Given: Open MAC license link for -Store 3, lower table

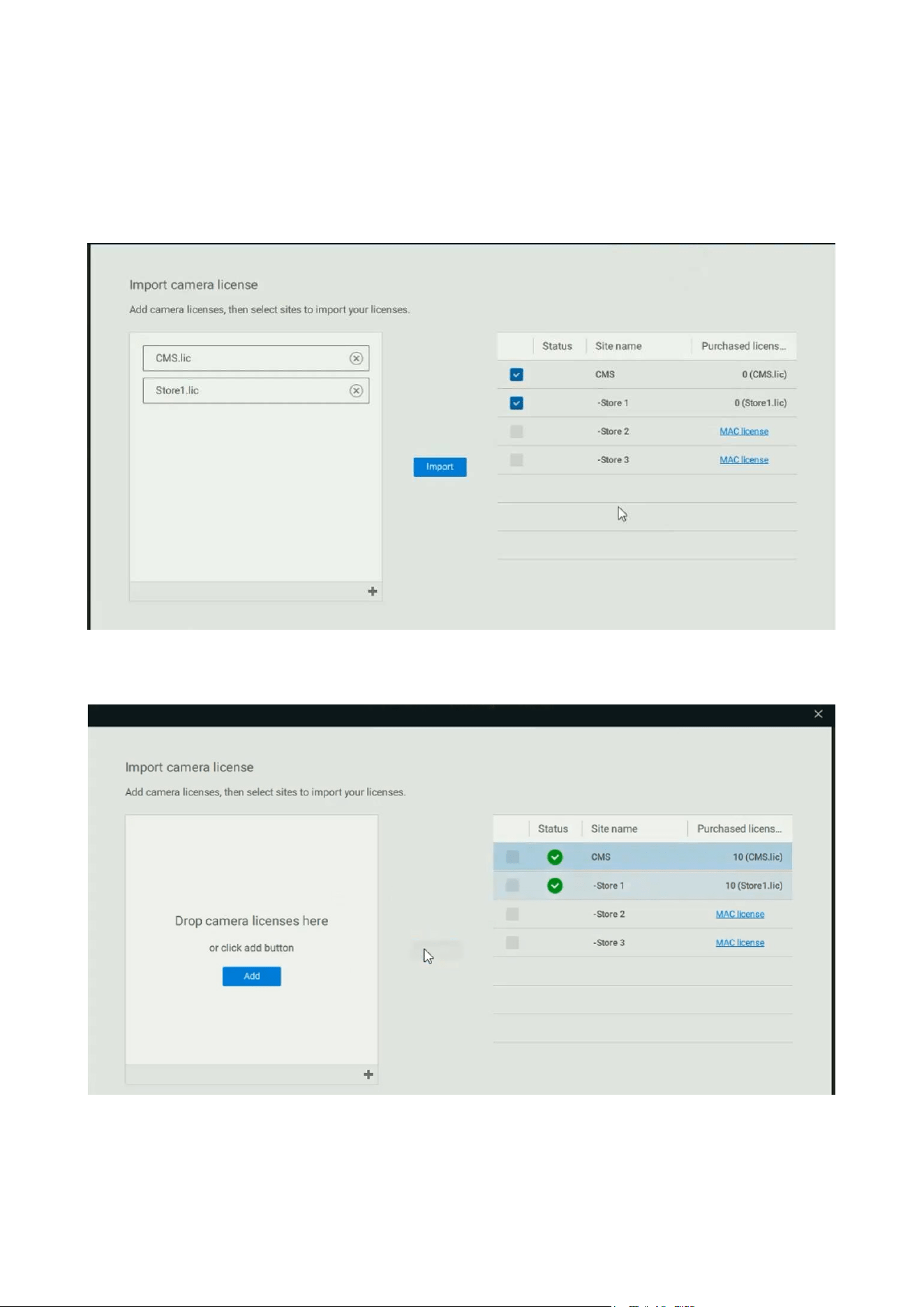Looking at the screenshot, I should click(x=740, y=943).
